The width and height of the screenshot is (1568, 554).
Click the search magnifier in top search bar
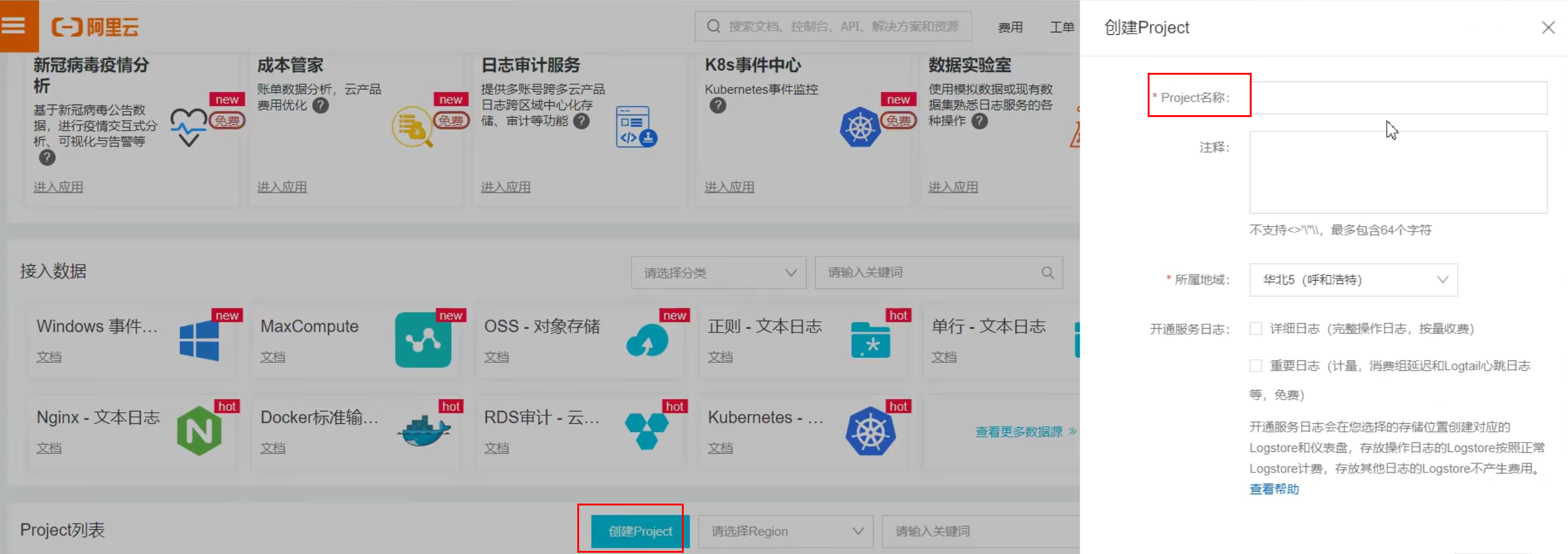point(714,26)
